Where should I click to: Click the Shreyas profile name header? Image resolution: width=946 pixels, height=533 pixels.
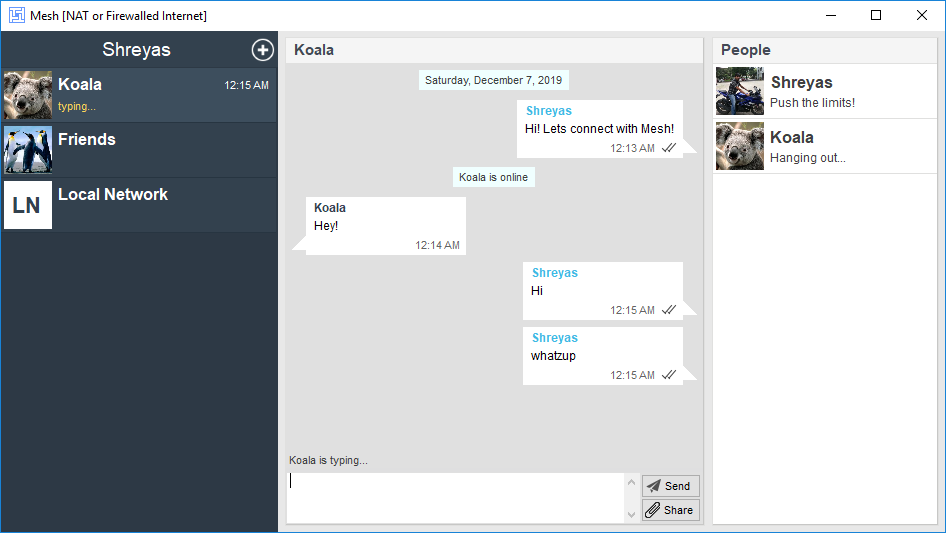[x=136, y=50]
